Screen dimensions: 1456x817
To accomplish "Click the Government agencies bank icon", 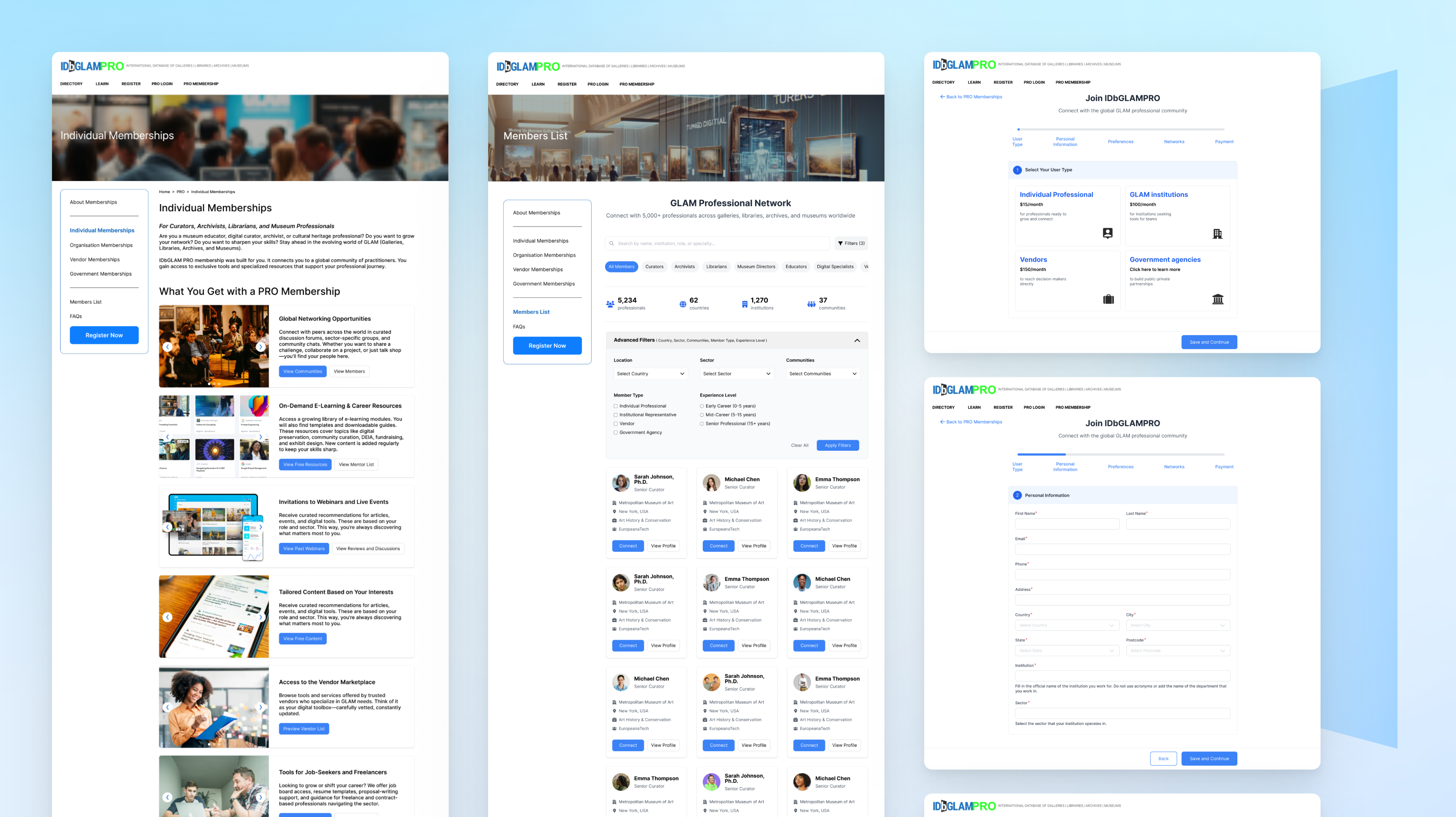I will tap(1217, 299).
